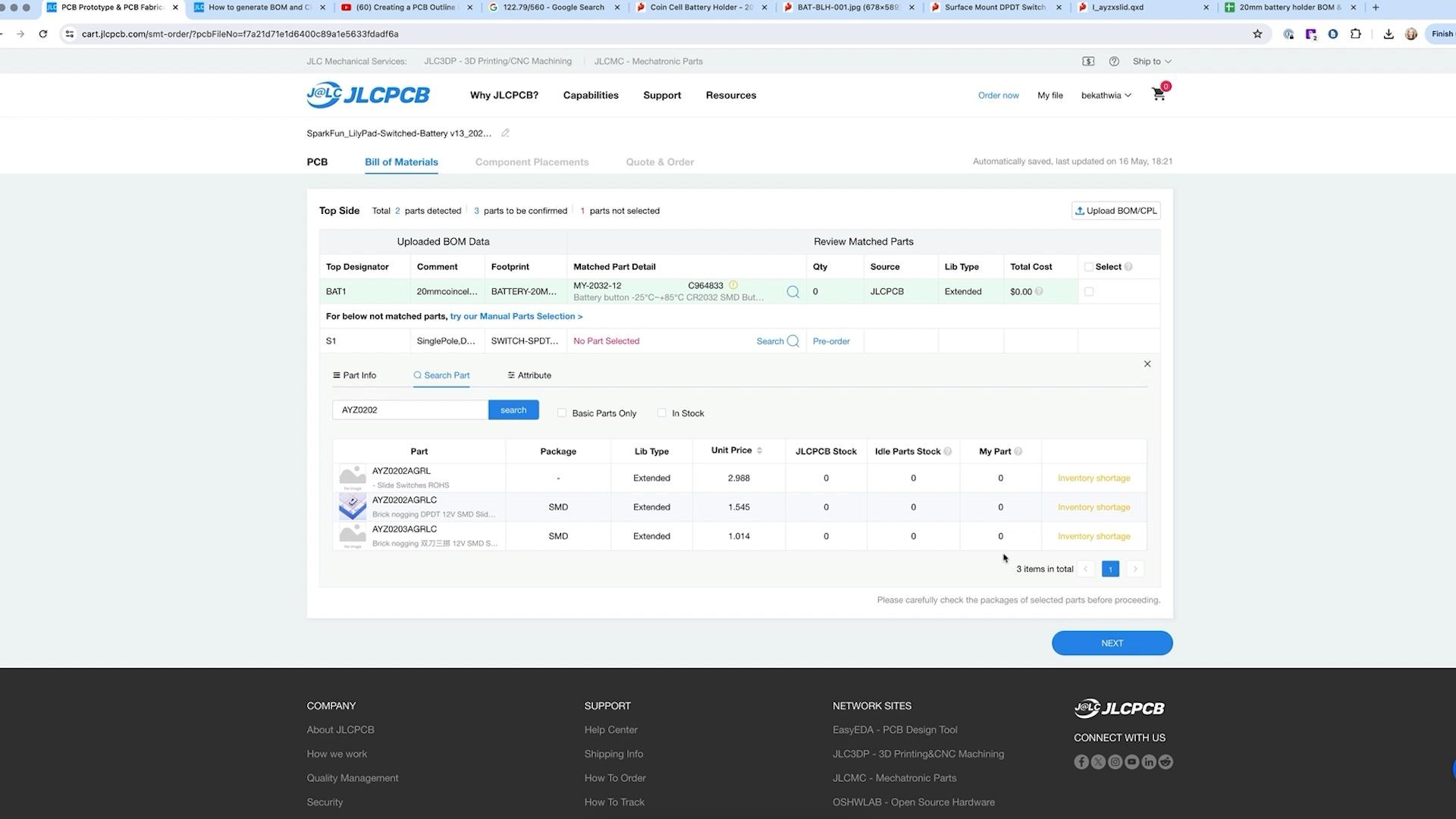This screenshot has height=819, width=1456.
Task: Open browser downloads icon
Action: point(1389,34)
